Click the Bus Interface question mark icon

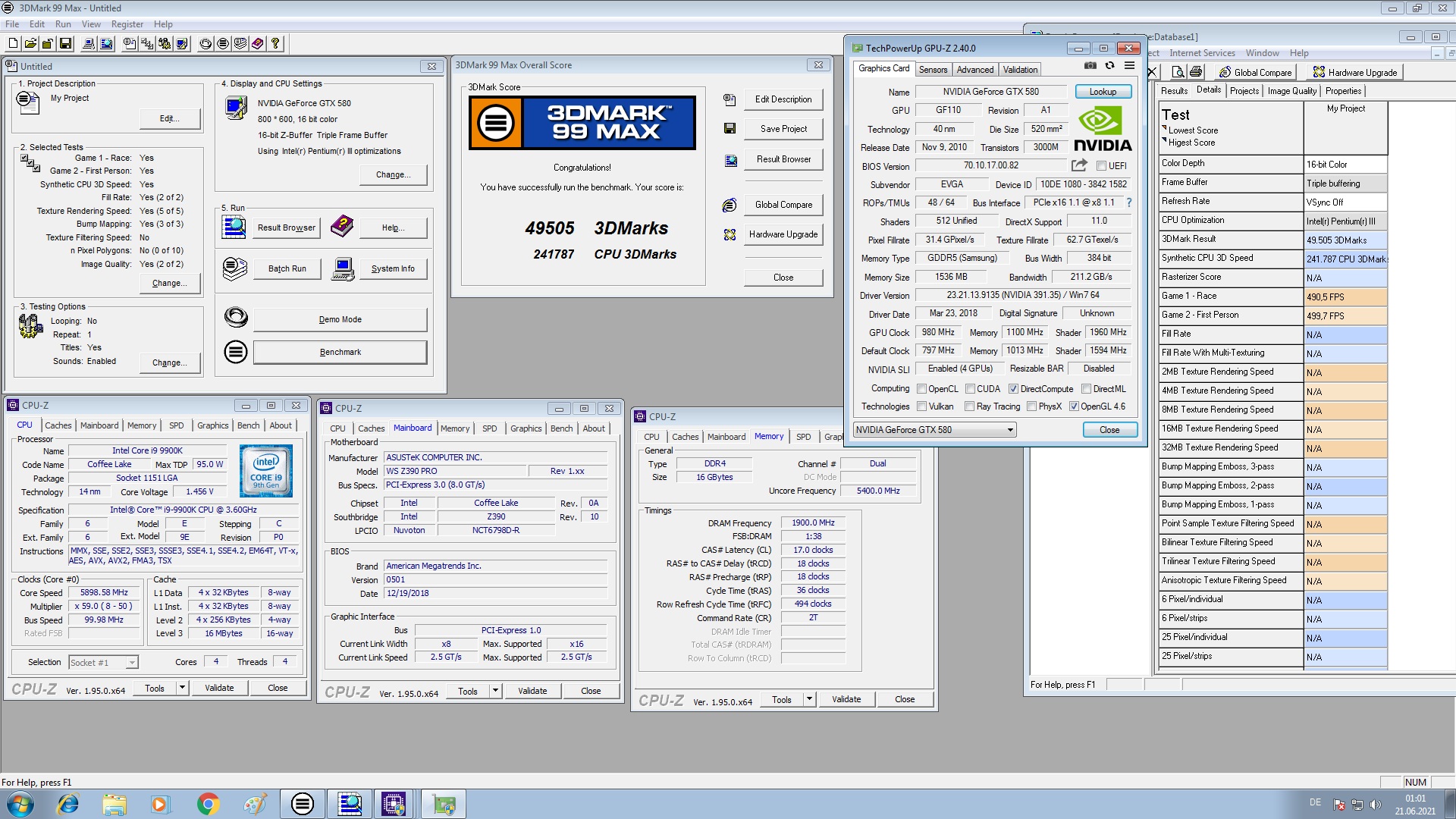pyautogui.click(x=1128, y=202)
